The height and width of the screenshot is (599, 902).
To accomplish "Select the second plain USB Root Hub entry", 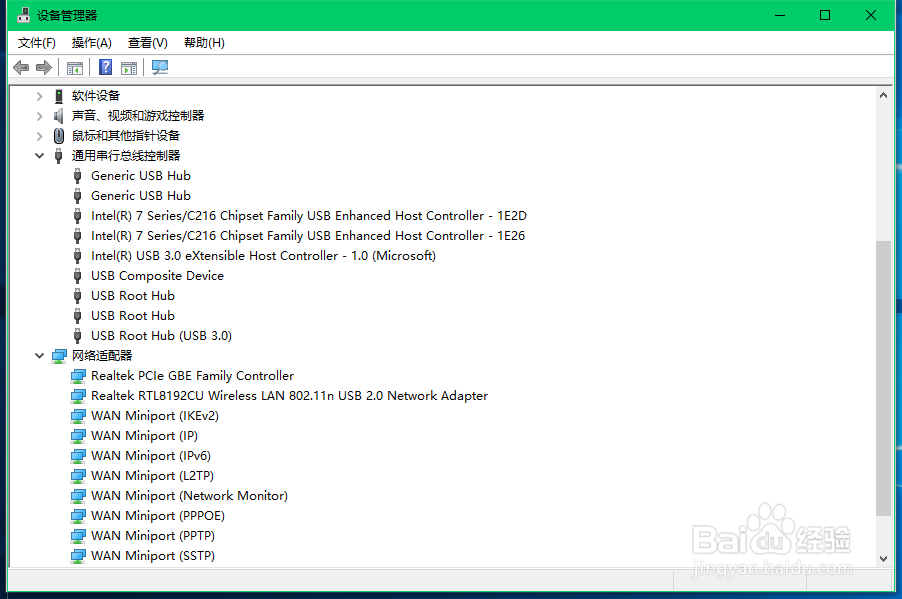I will pos(133,316).
